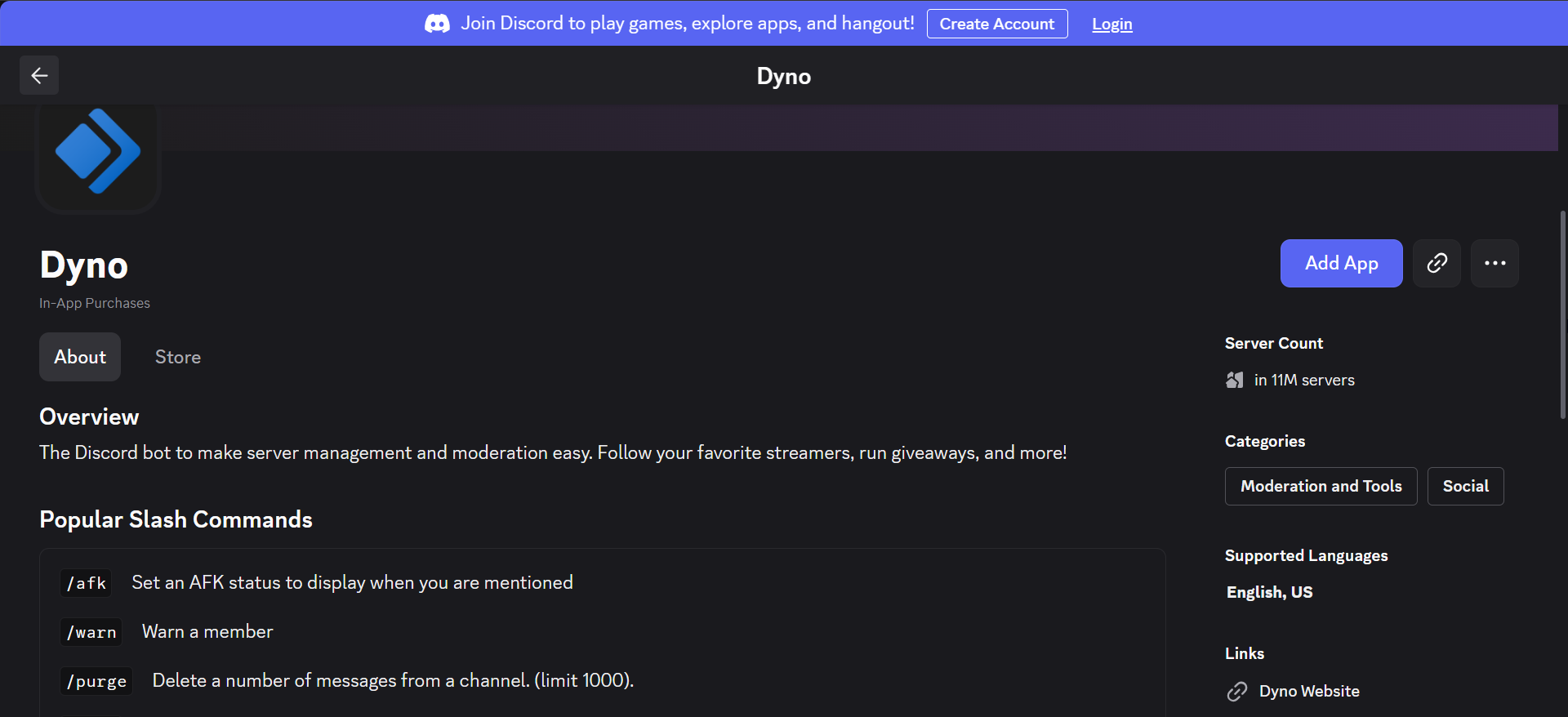Viewport: 1568px width, 717px height.
Task: Click the 'Join Discord to play games' banner text
Action: coord(688,23)
